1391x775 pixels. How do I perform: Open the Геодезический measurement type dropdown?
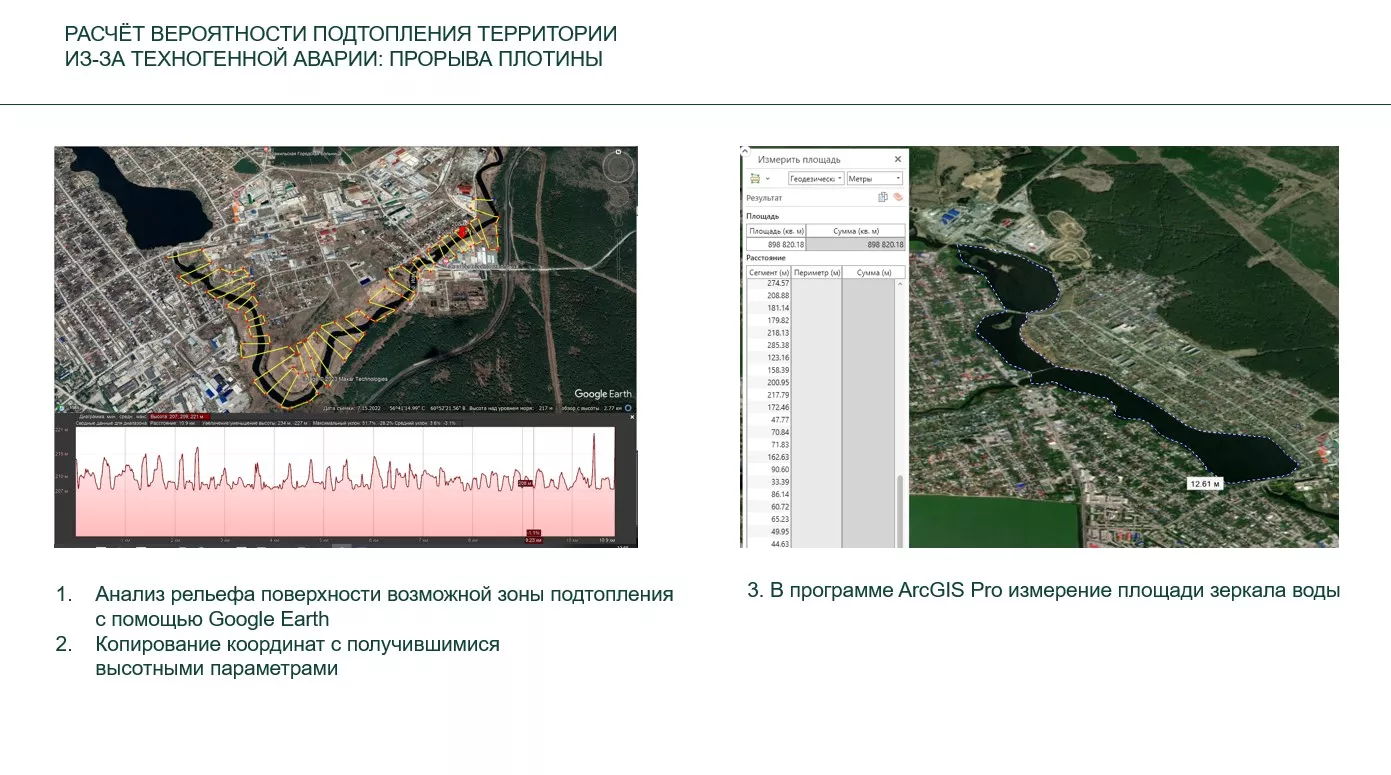(x=816, y=179)
